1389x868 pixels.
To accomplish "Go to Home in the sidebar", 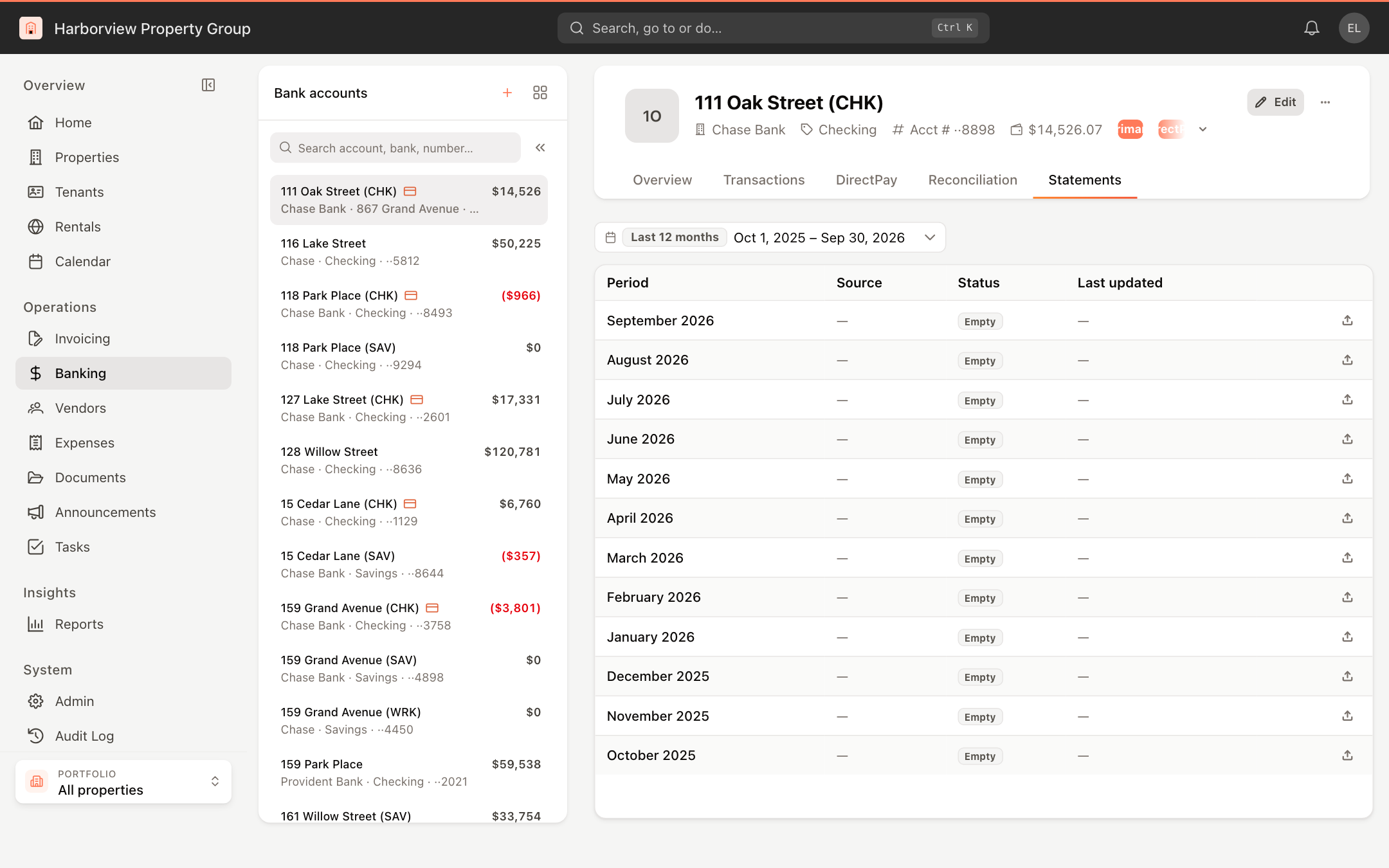I will [x=123, y=123].
